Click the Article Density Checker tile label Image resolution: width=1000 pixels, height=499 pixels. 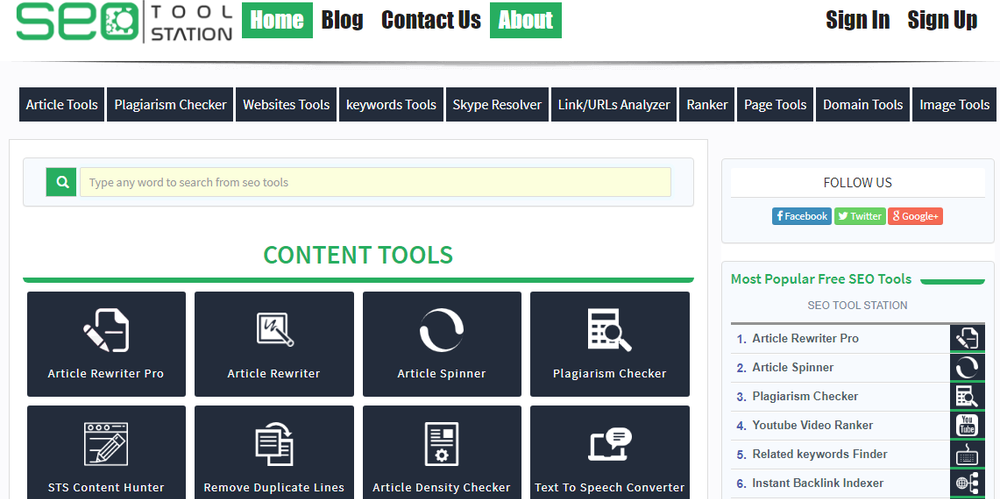tap(441, 488)
